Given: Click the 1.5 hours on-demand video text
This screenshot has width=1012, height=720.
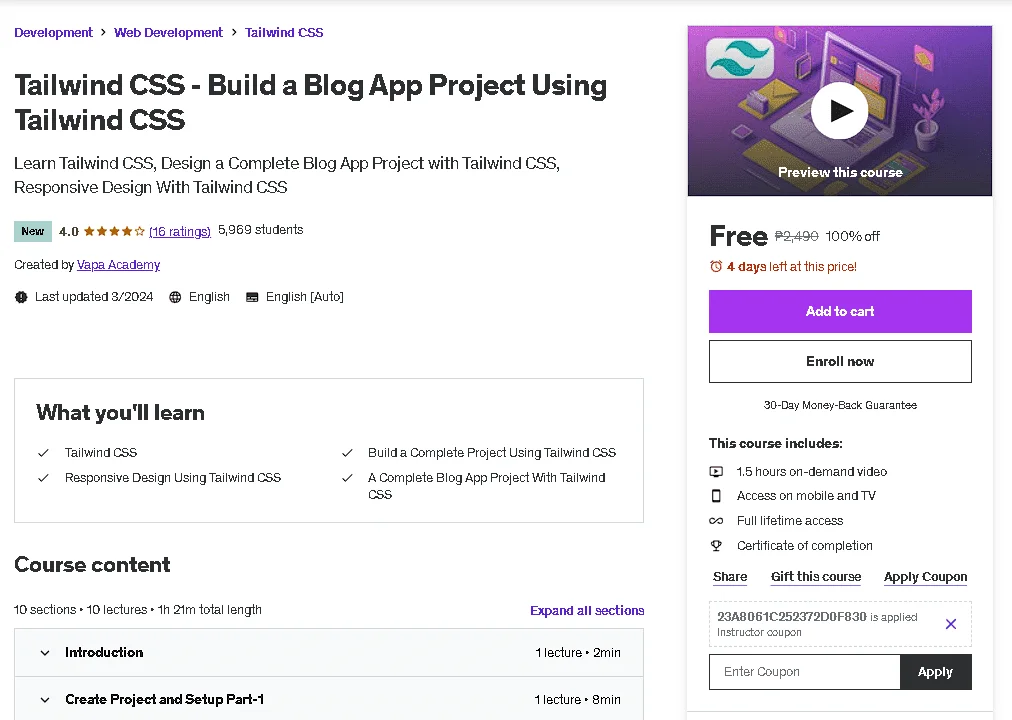Looking at the screenshot, I should pyautogui.click(x=812, y=472).
